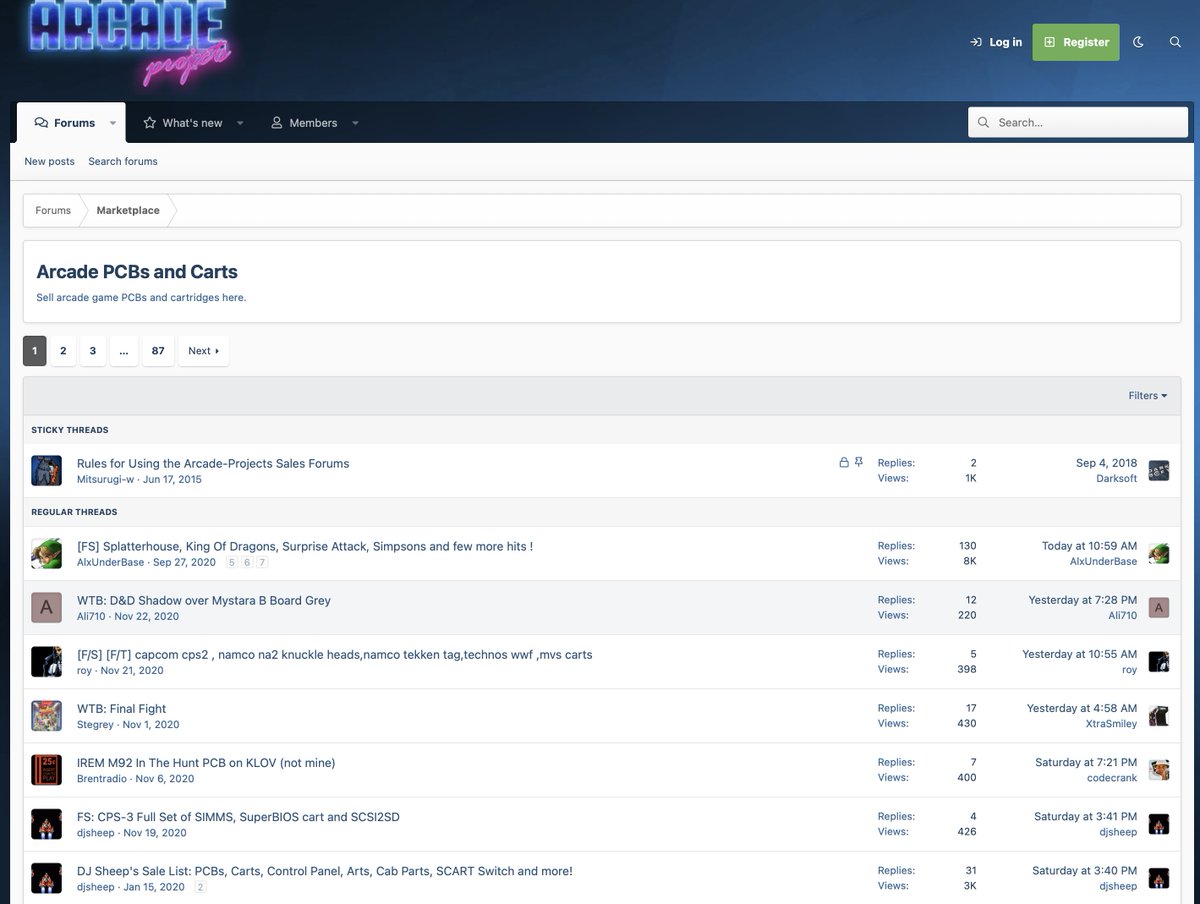Click the Next page button
The height and width of the screenshot is (904, 1200).
(204, 351)
